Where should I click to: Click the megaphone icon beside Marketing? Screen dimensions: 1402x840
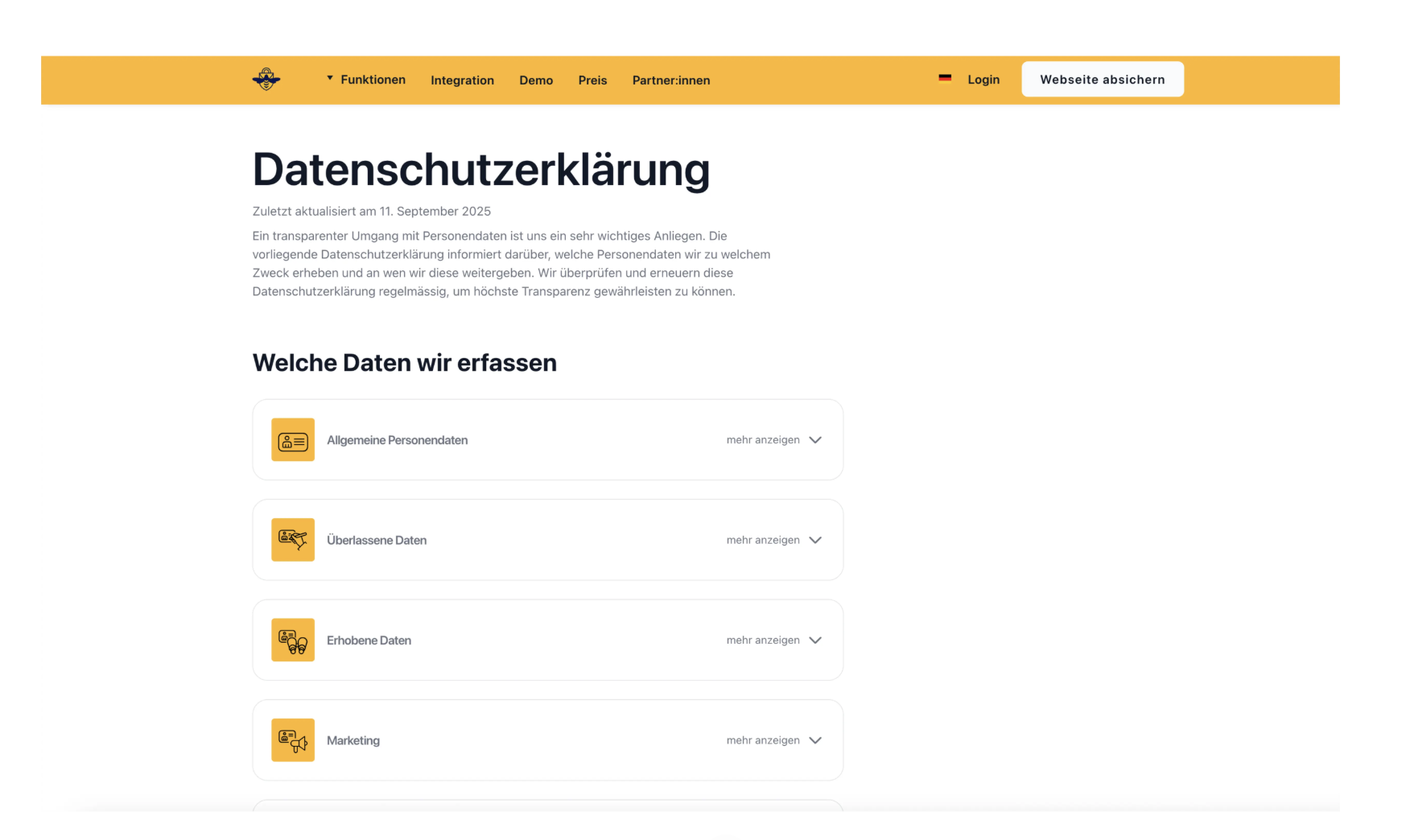pyautogui.click(x=293, y=740)
